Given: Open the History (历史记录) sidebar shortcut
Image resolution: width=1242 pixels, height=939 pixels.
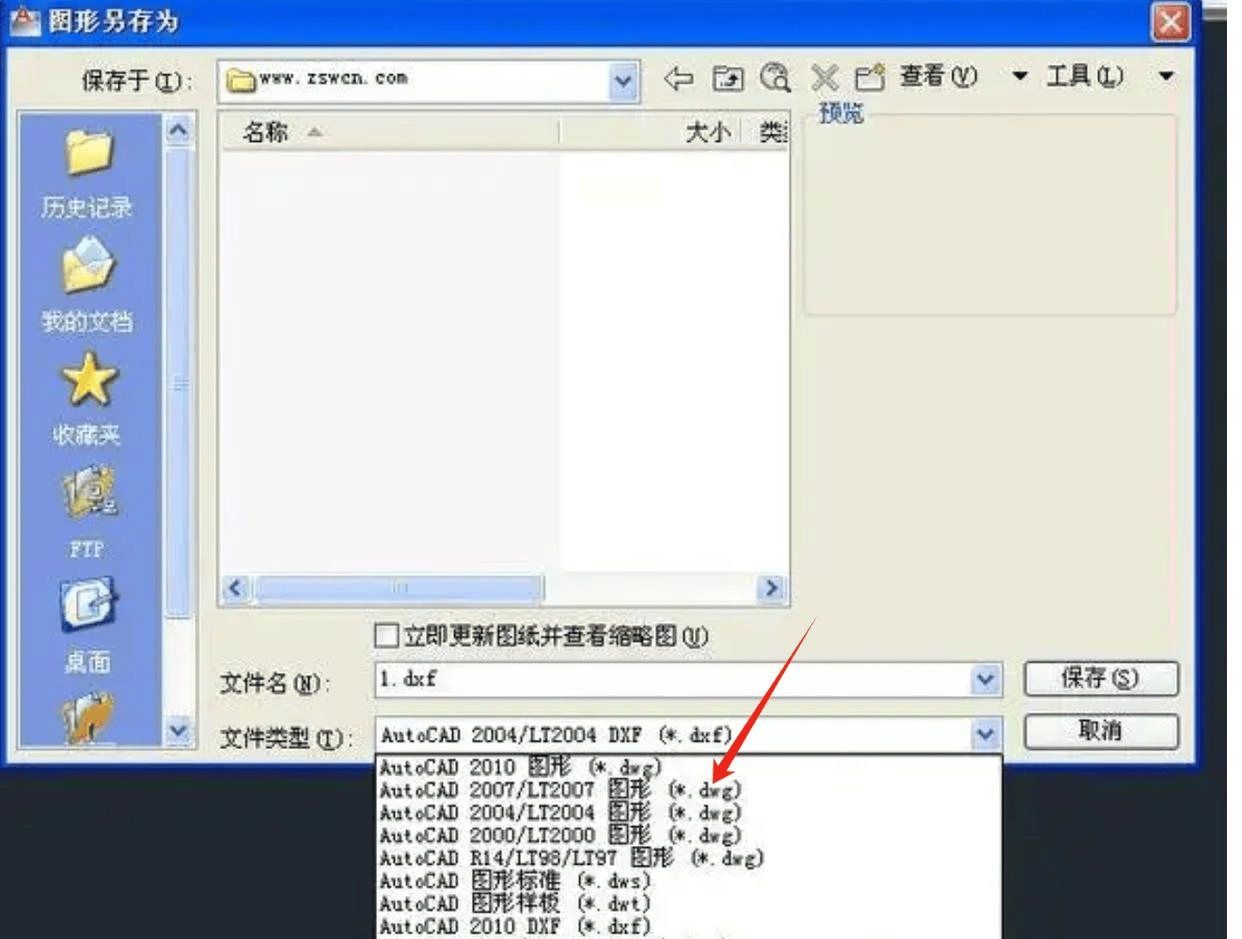Looking at the screenshot, I should coord(86,172).
